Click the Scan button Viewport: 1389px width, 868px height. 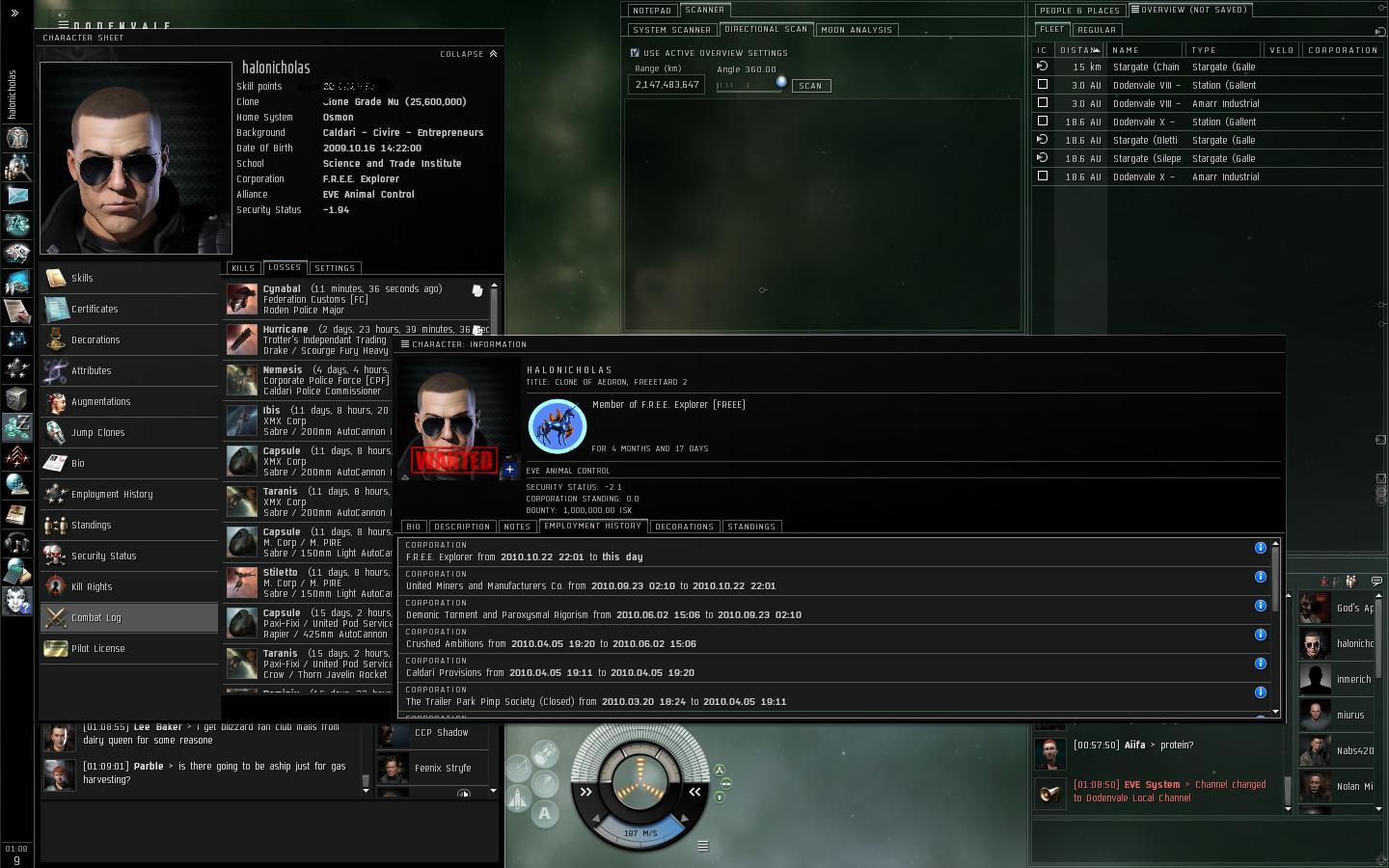(810, 86)
